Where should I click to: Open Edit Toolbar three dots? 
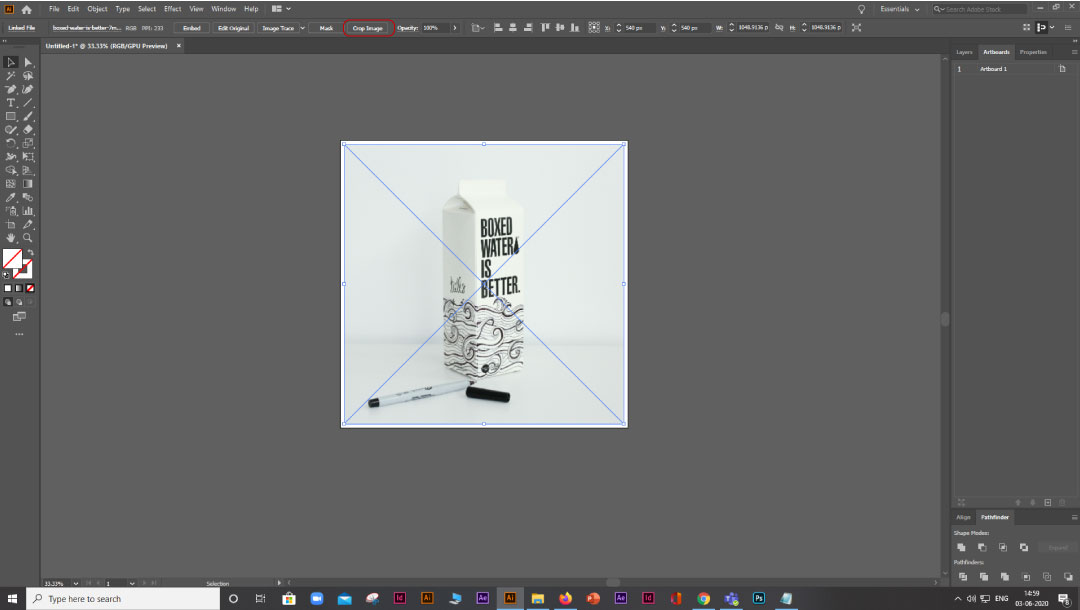pos(19,334)
